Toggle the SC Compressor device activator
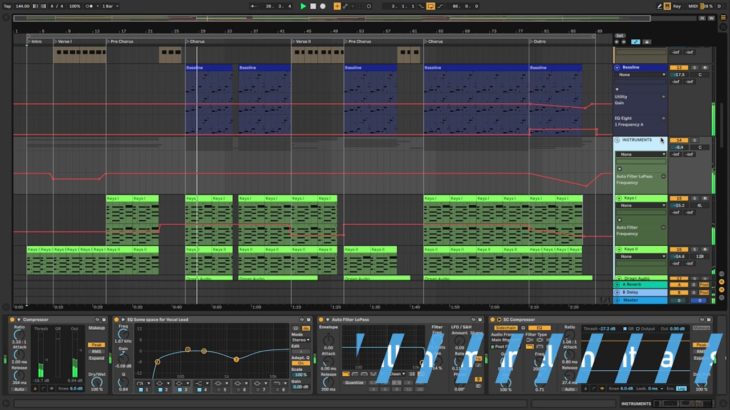This screenshot has width=730, height=410. [492, 320]
